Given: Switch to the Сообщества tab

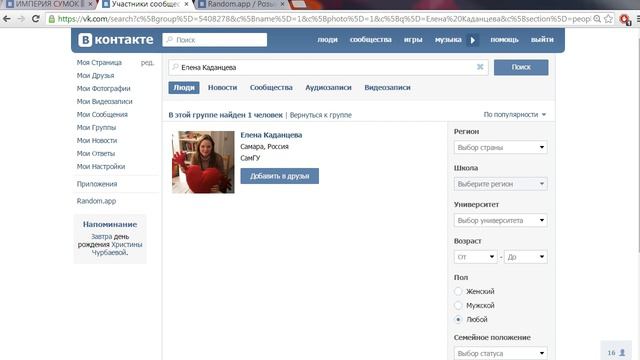Looking at the screenshot, I should coord(271,87).
